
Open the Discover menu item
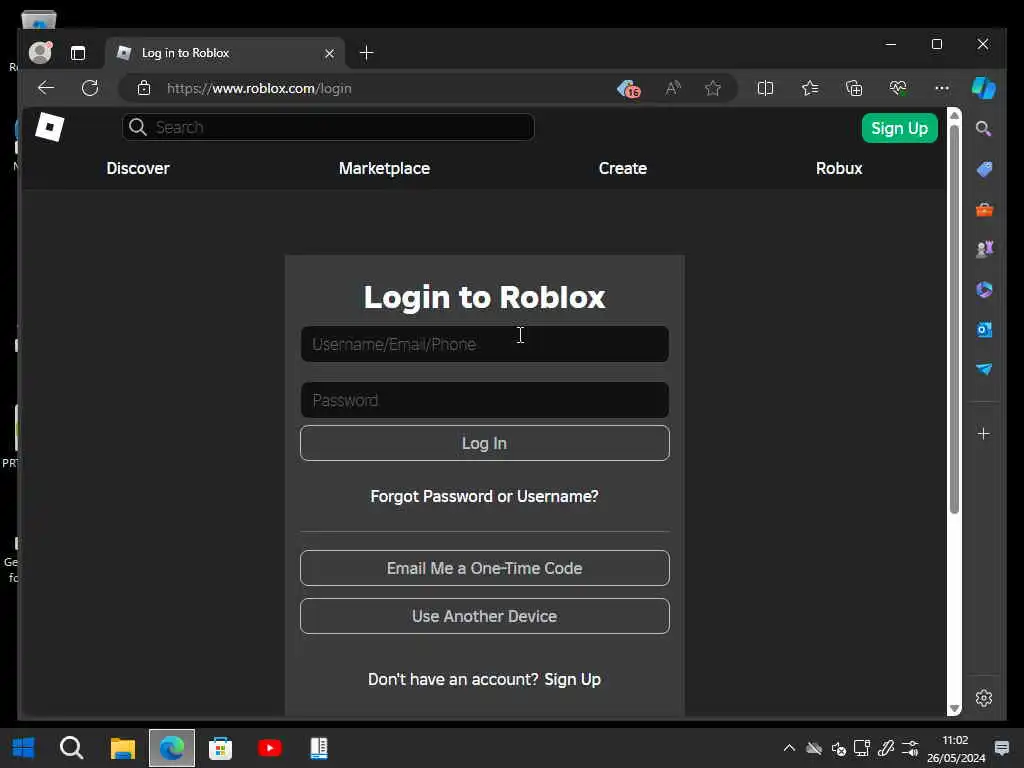138,168
